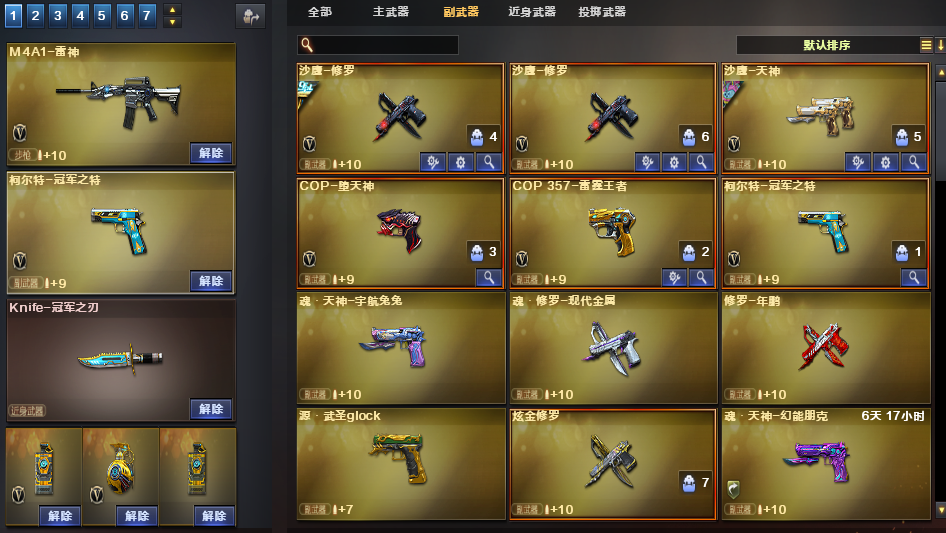
Task: Switch to loadout slot 5
Action: [102, 16]
